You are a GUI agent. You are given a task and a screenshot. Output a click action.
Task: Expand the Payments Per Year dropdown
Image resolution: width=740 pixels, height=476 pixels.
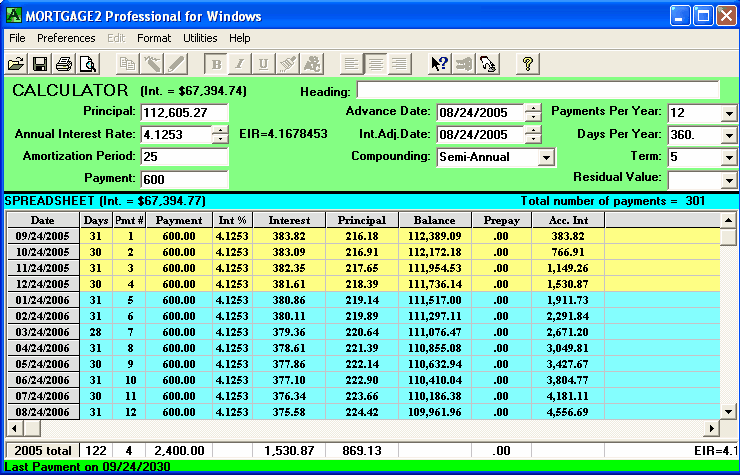728,113
